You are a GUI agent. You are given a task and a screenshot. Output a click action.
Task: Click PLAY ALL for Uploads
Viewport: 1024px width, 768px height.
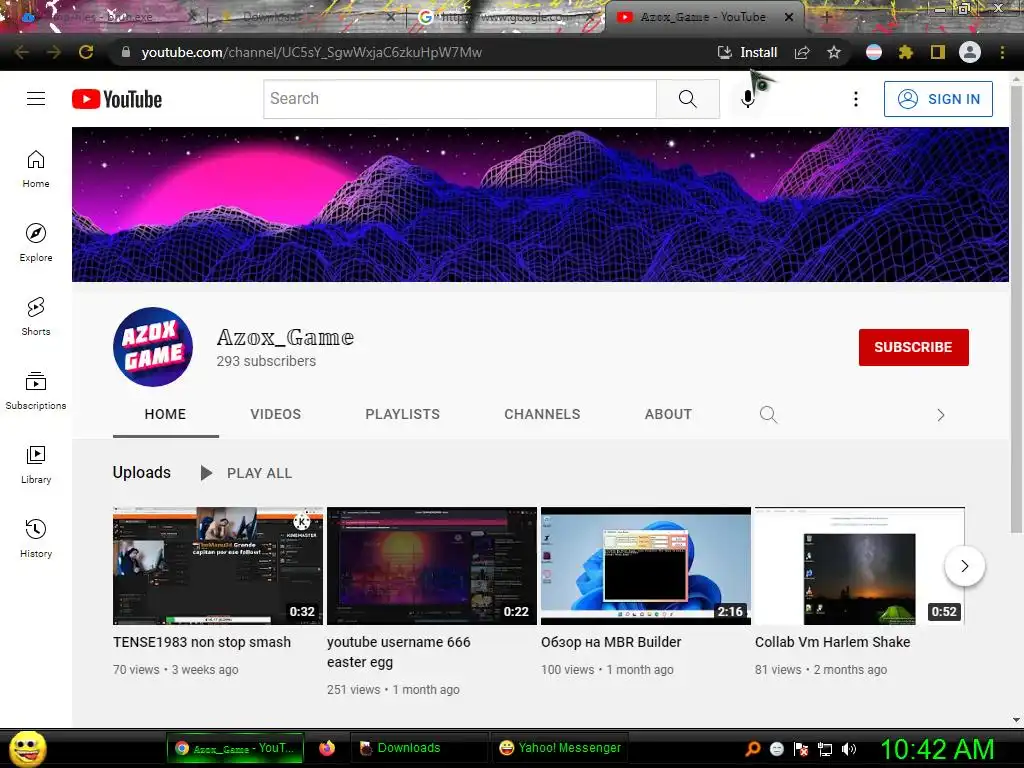pyautogui.click(x=246, y=473)
